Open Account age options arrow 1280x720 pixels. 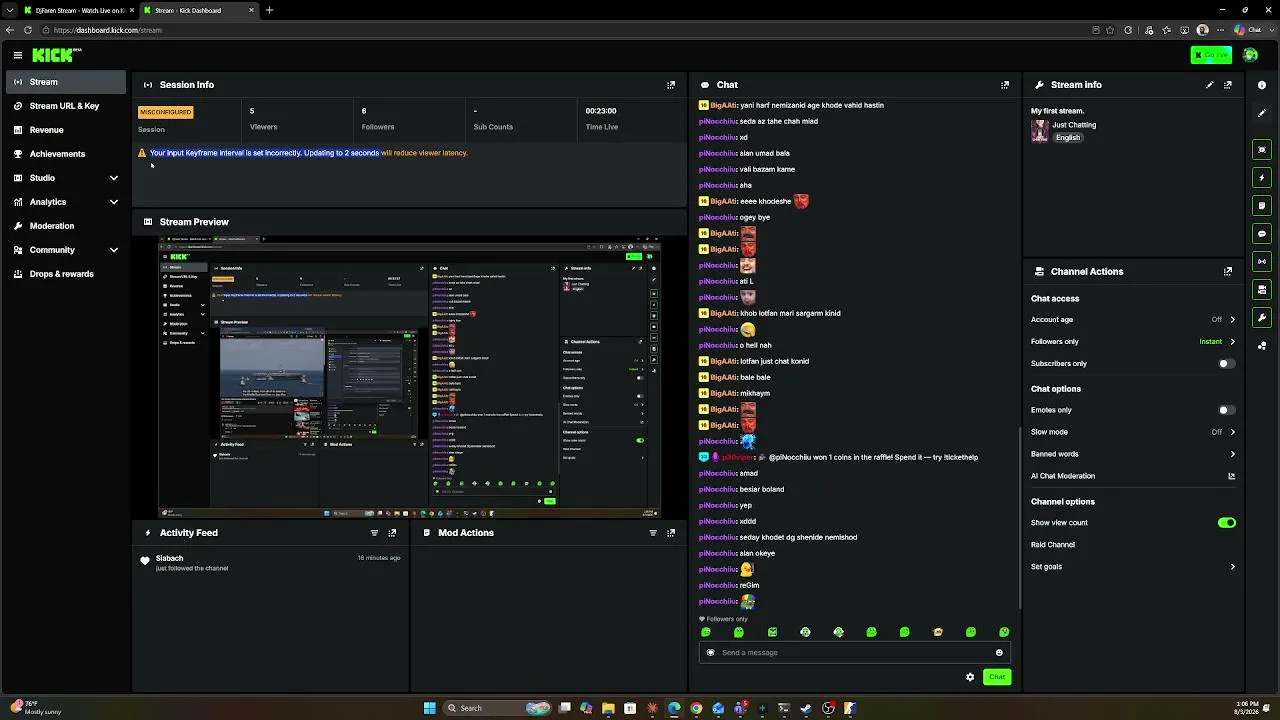[x=1232, y=320]
